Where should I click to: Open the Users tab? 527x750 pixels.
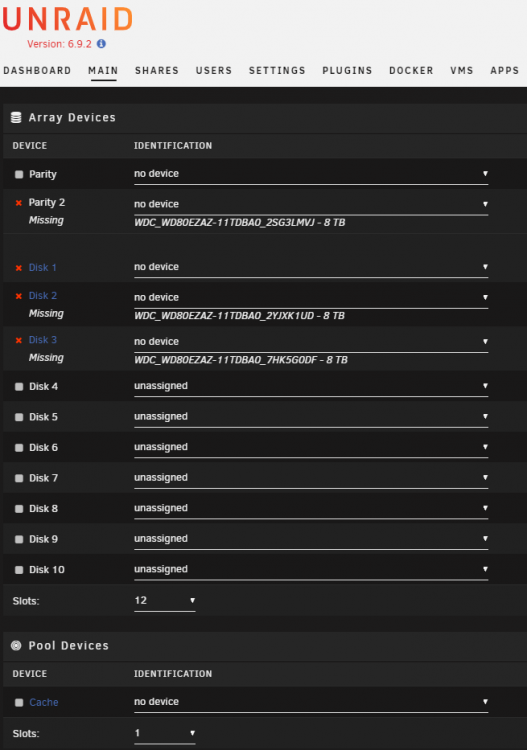click(213, 70)
